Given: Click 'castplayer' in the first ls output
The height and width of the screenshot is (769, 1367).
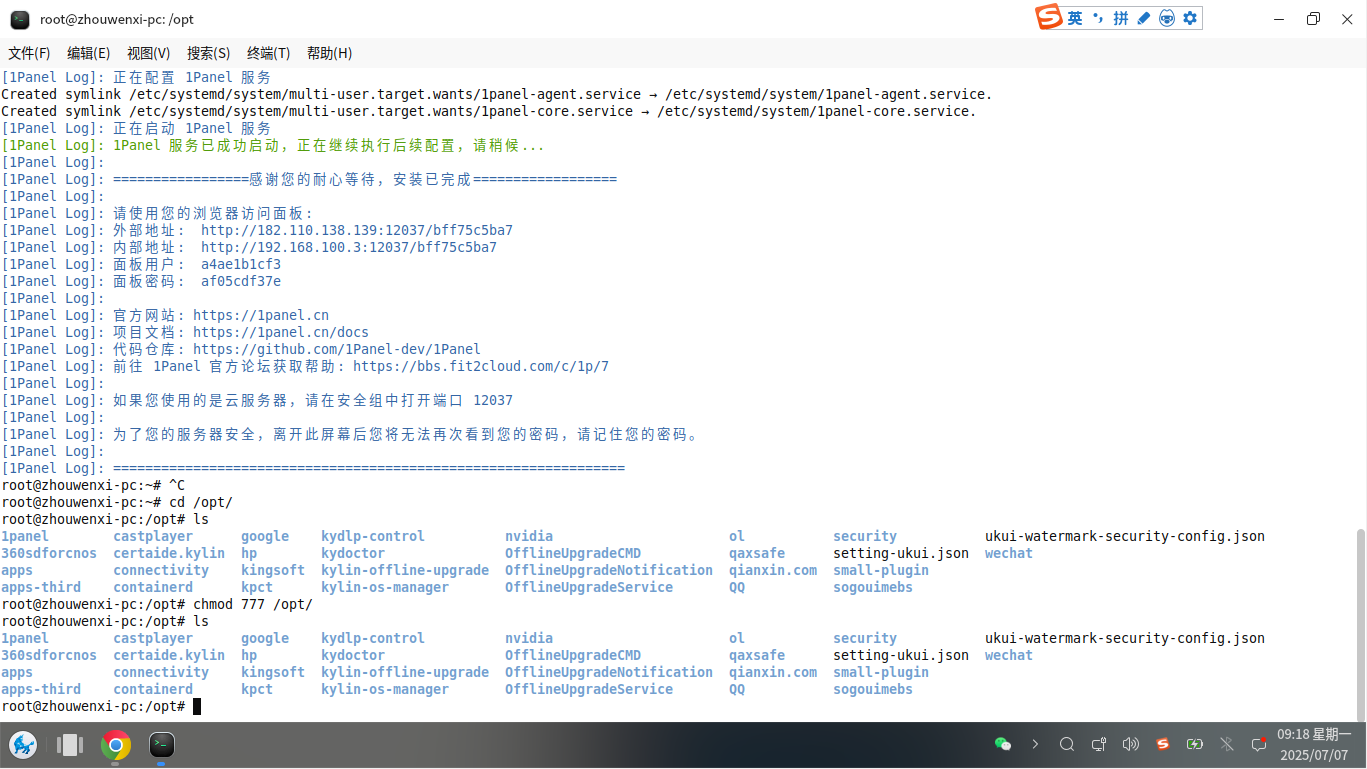Looking at the screenshot, I should (x=153, y=536).
